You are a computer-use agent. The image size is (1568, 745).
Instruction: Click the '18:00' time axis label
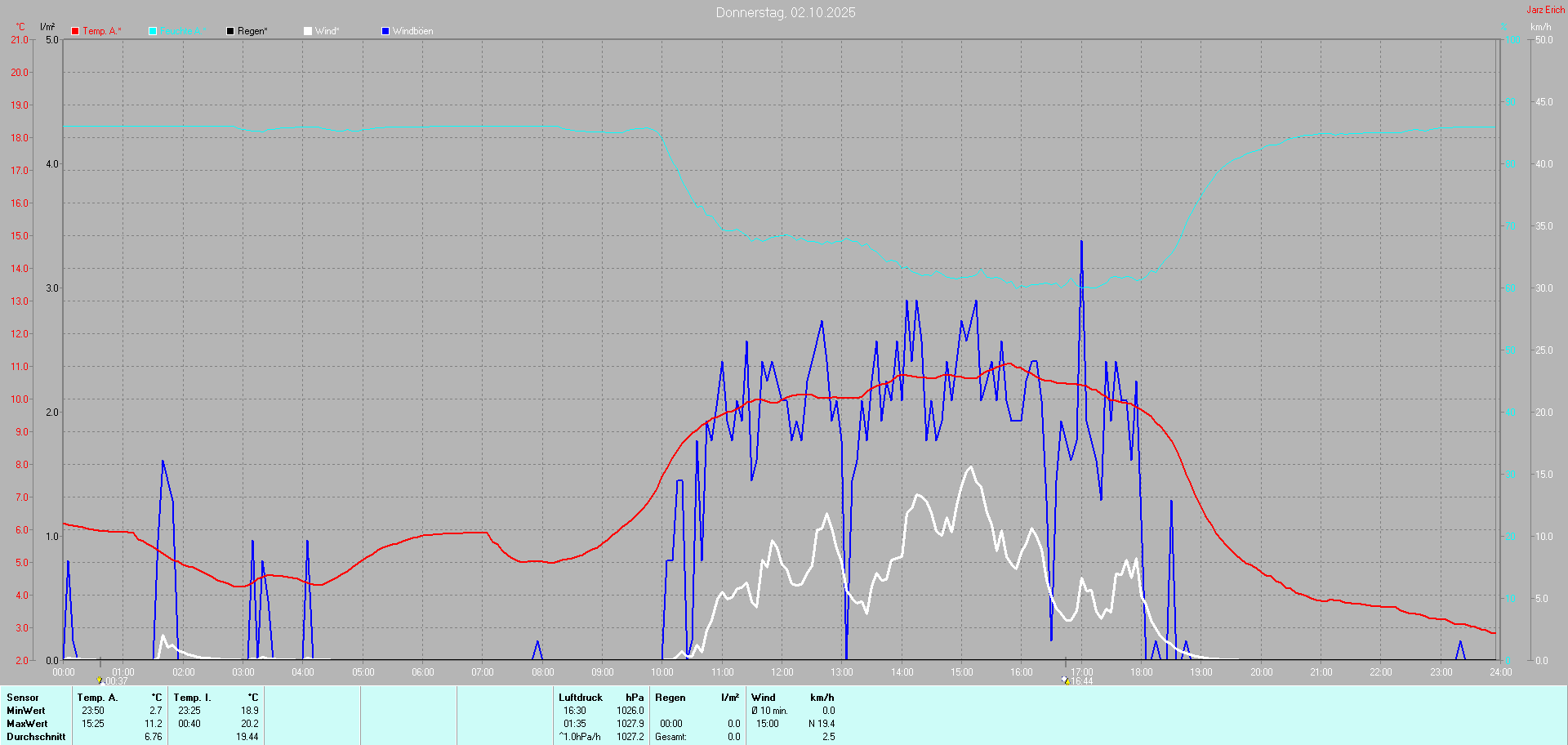coord(1142,672)
